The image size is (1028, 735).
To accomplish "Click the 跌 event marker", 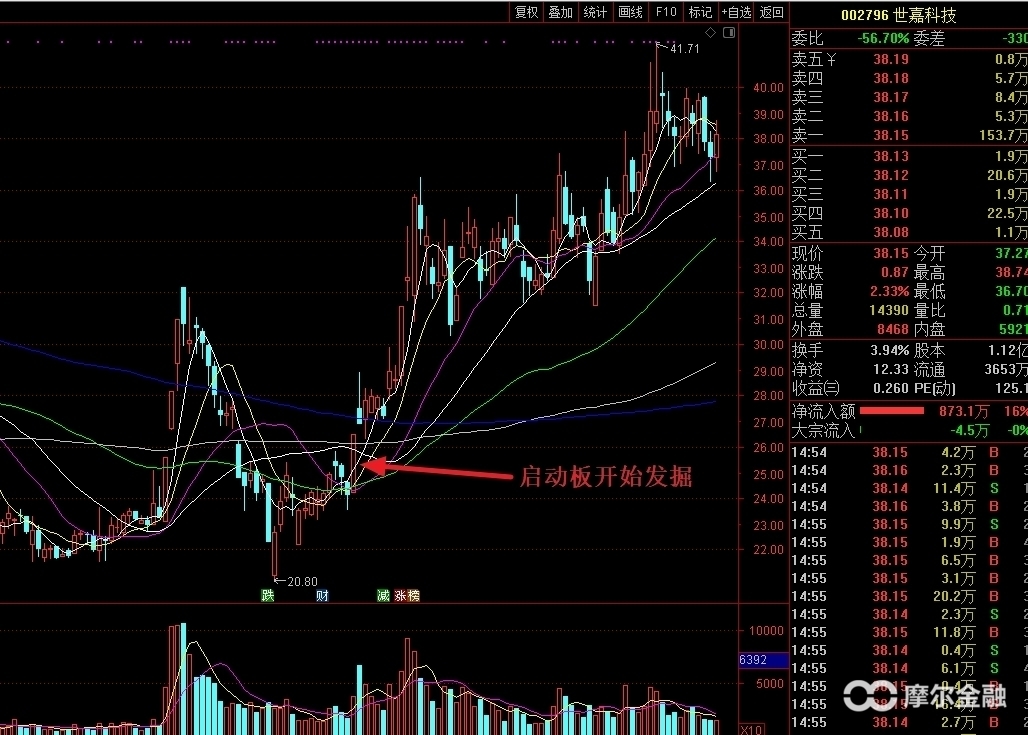I will tap(267, 596).
